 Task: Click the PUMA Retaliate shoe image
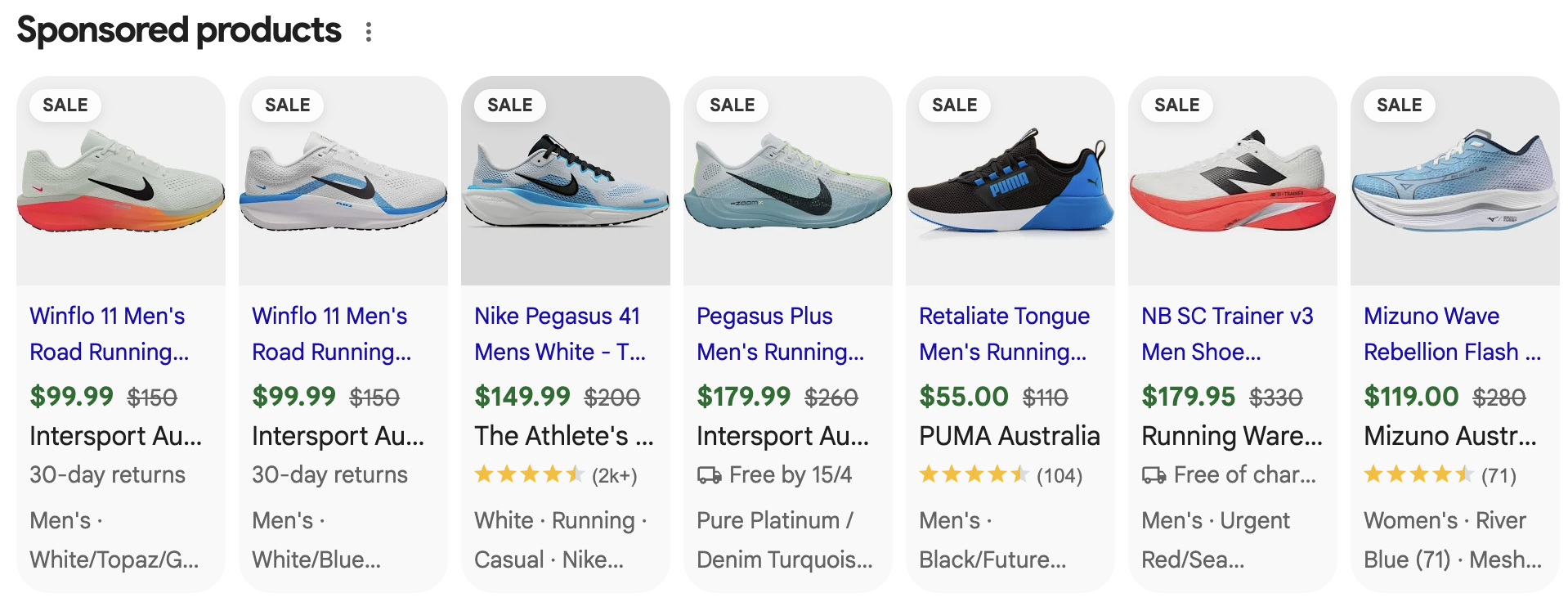click(x=1010, y=182)
